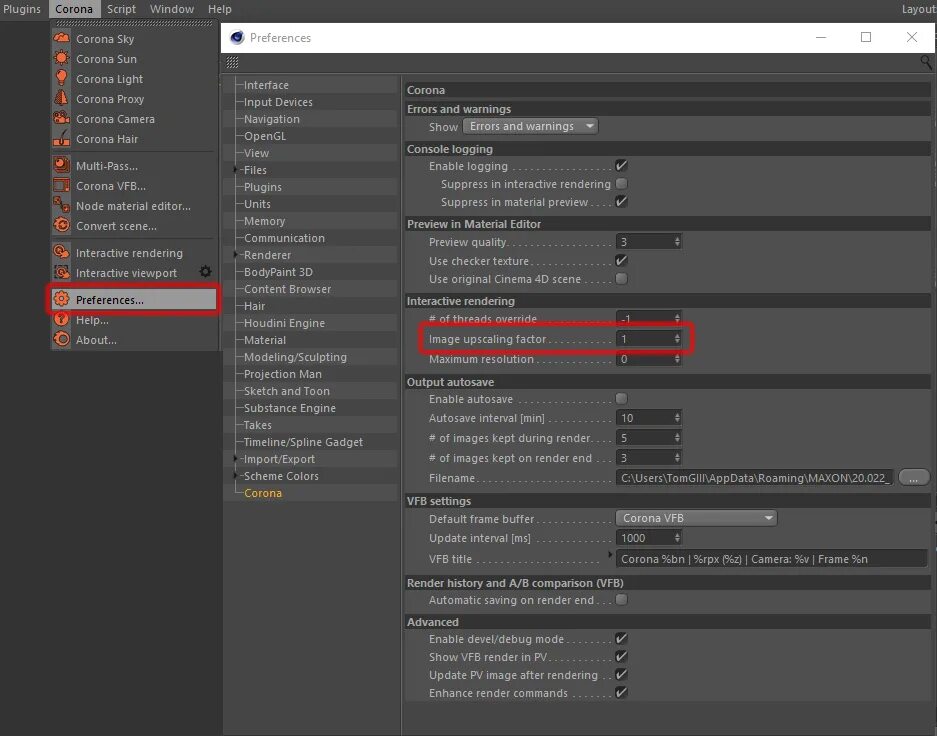Click images kept on render end field
Viewport: 937px width, 736px height.
coord(644,458)
